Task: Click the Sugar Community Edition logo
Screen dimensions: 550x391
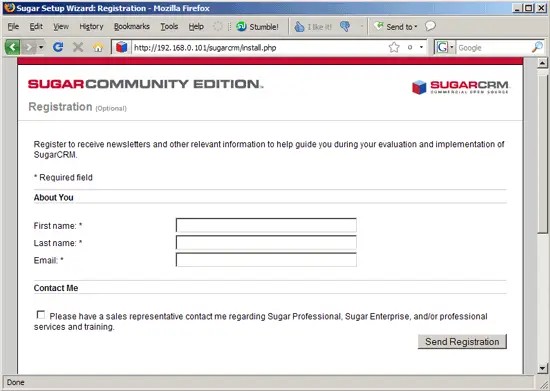Action: [x=146, y=84]
